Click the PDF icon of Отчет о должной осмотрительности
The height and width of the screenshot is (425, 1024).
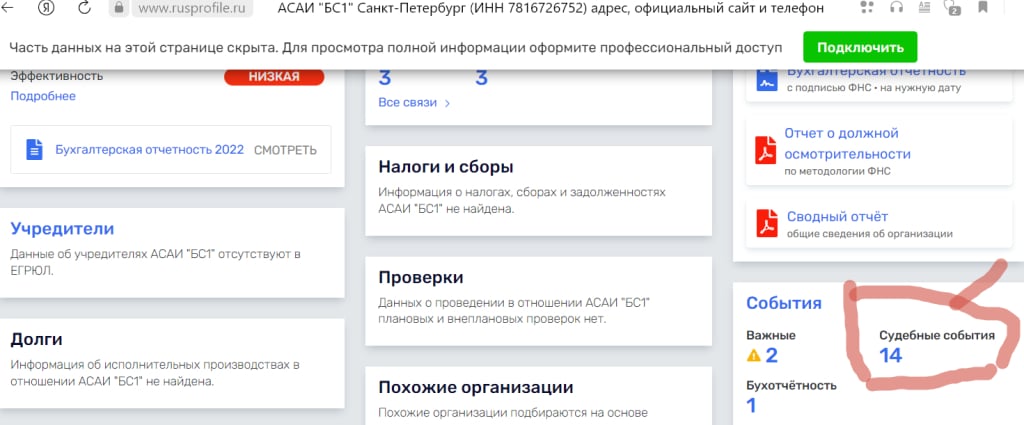764,151
